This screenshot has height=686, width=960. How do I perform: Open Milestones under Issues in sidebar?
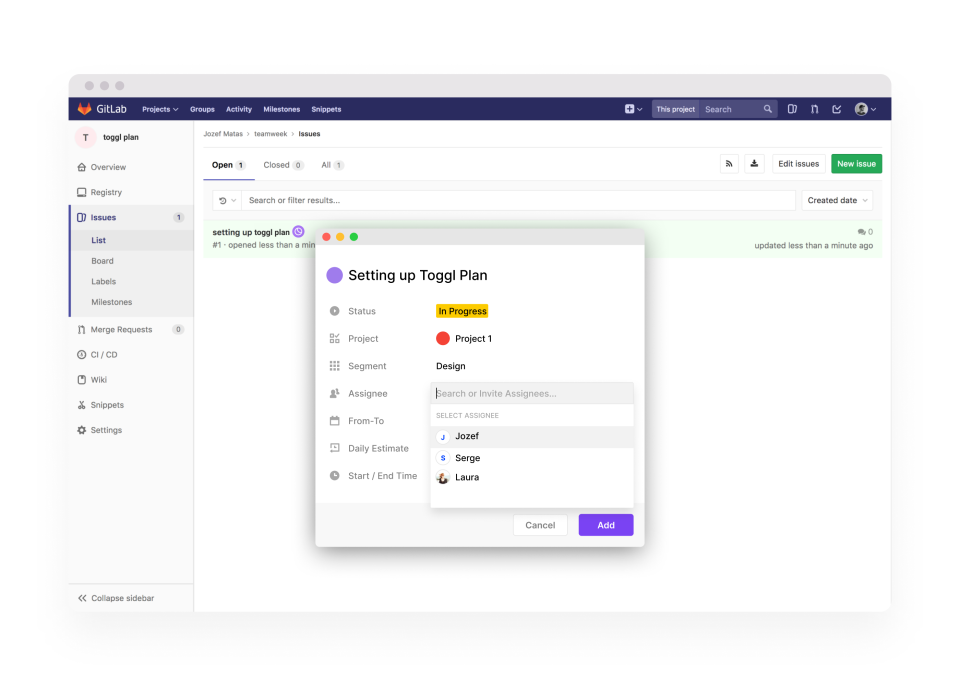pos(111,302)
